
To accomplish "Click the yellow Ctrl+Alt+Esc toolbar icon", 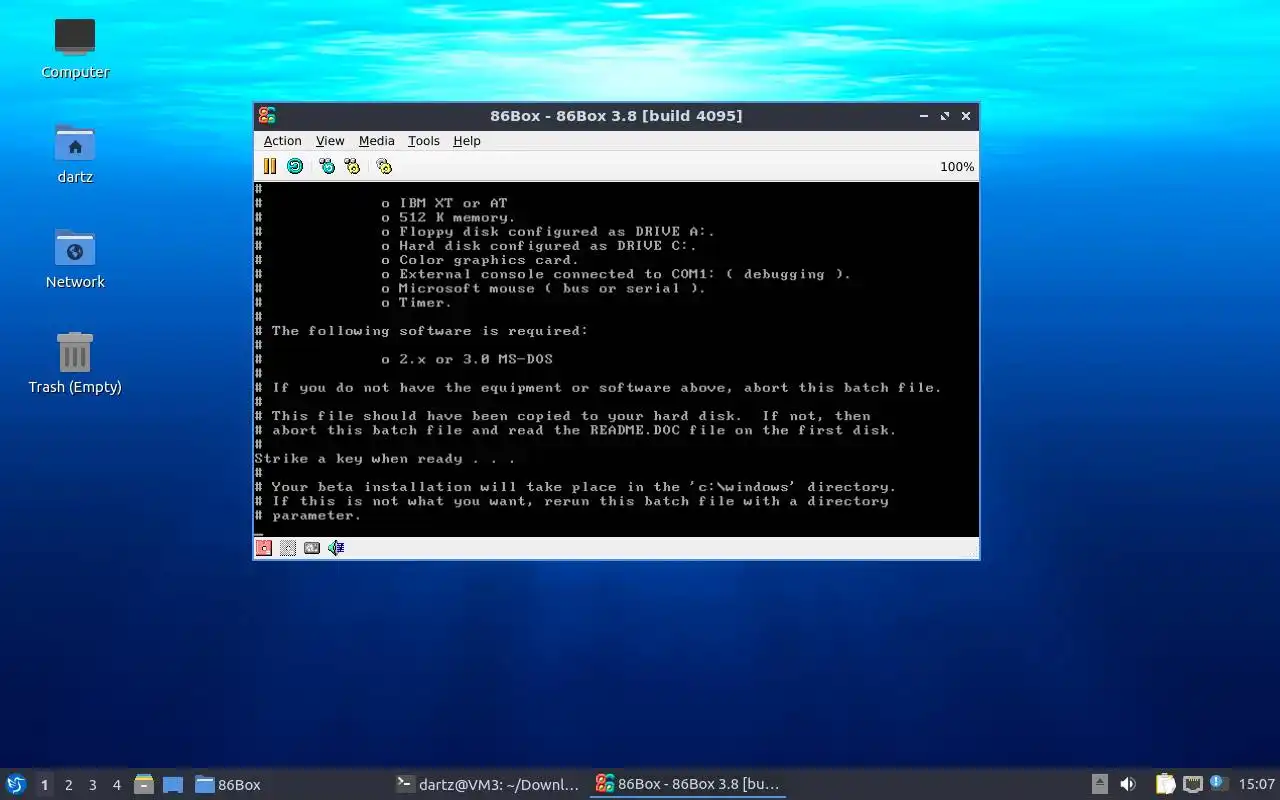I will click(352, 166).
